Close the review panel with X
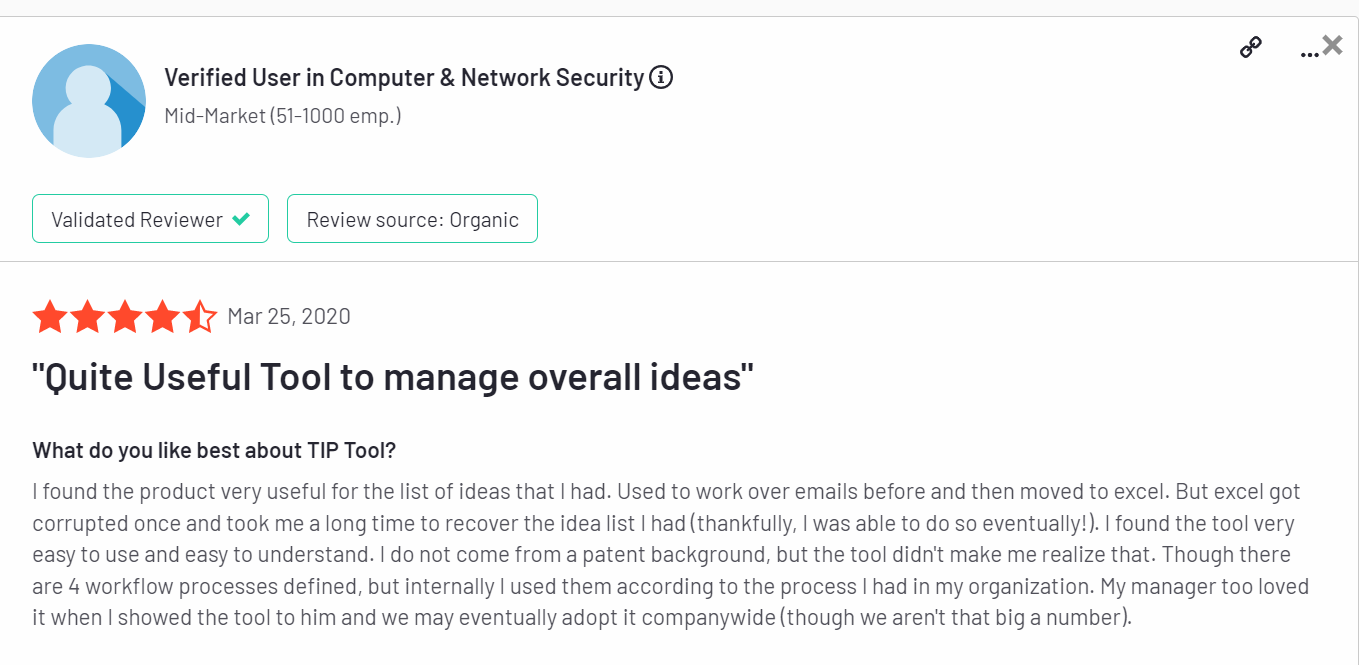Image resolution: width=1359 pixels, height=665 pixels. pos(1333,45)
